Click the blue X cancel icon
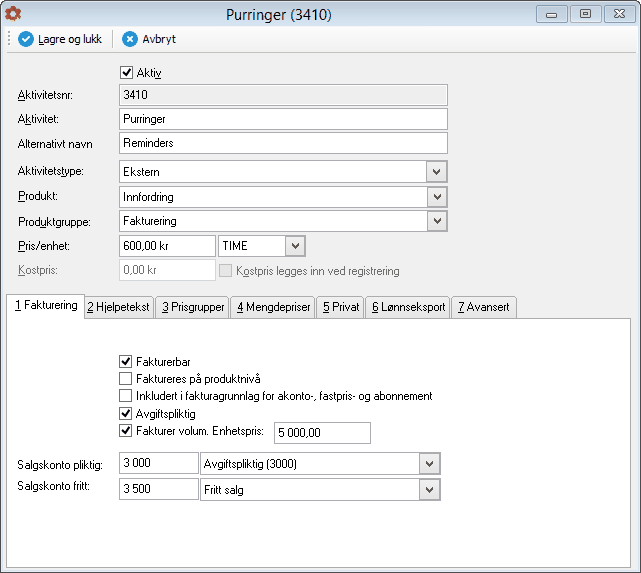The height and width of the screenshot is (573, 641). 130,39
